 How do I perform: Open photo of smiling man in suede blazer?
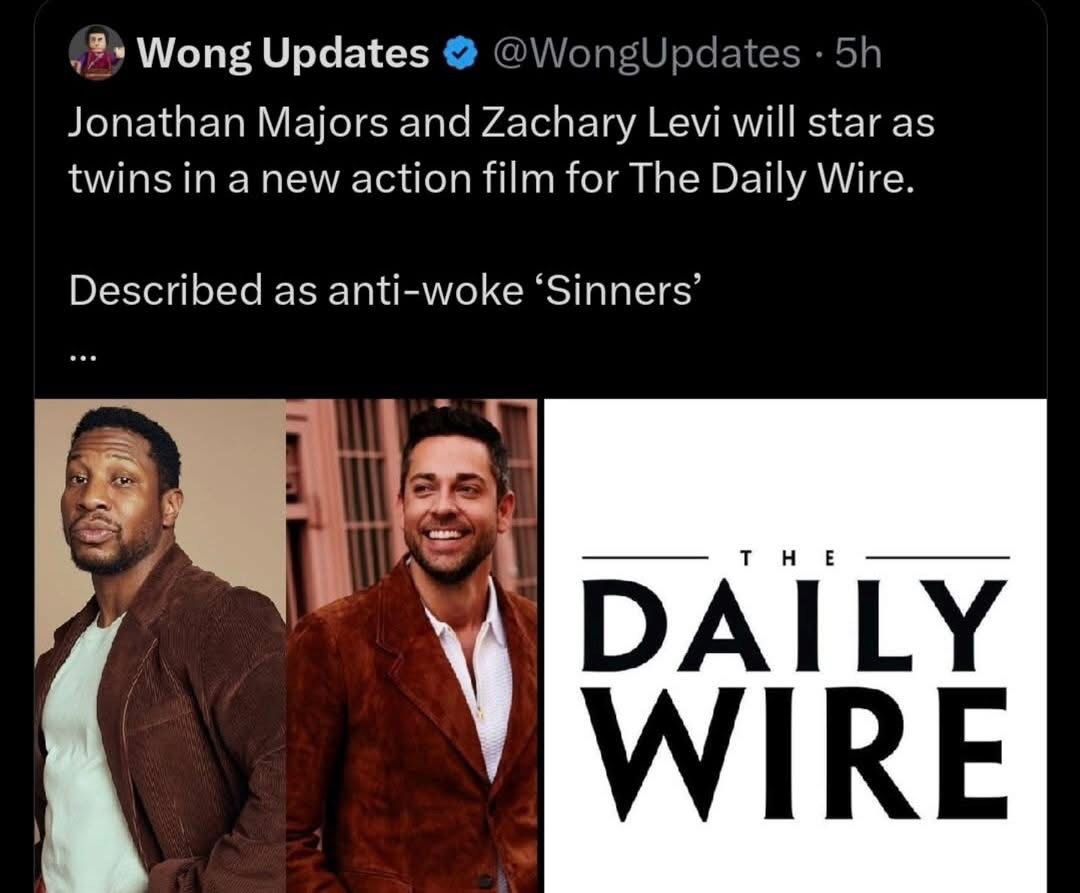(412, 646)
